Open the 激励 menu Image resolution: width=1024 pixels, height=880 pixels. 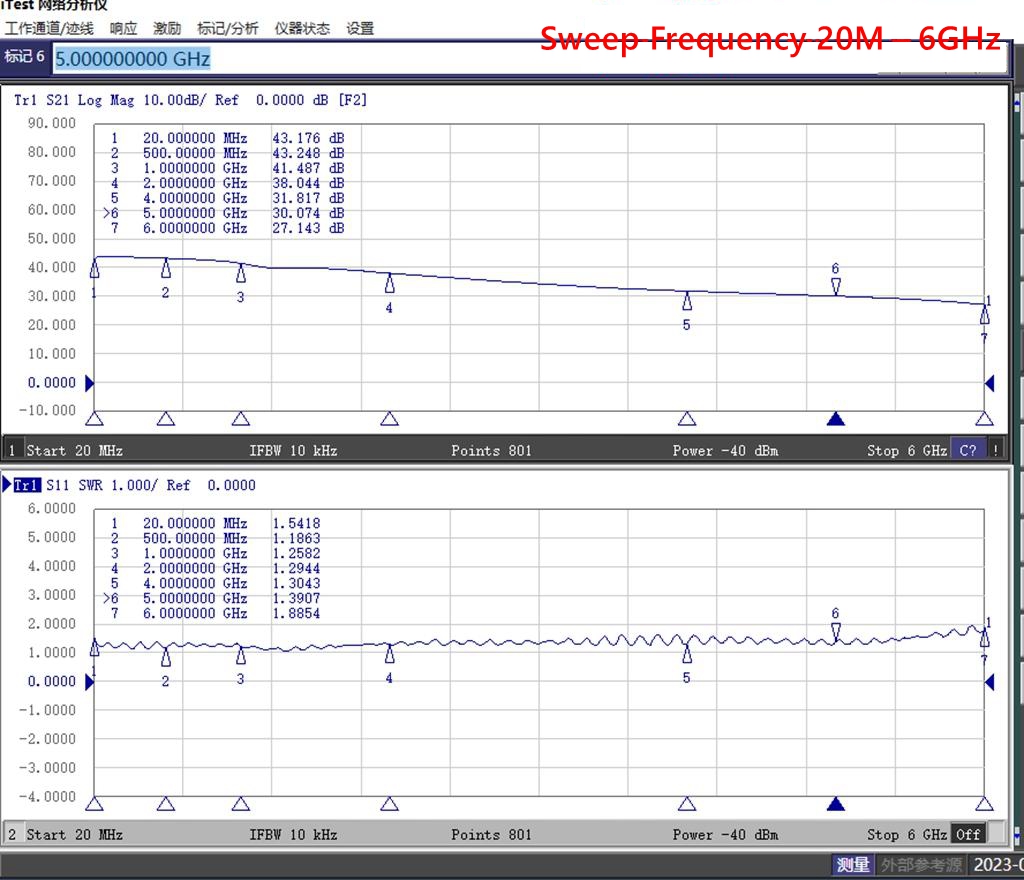click(167, 29)
